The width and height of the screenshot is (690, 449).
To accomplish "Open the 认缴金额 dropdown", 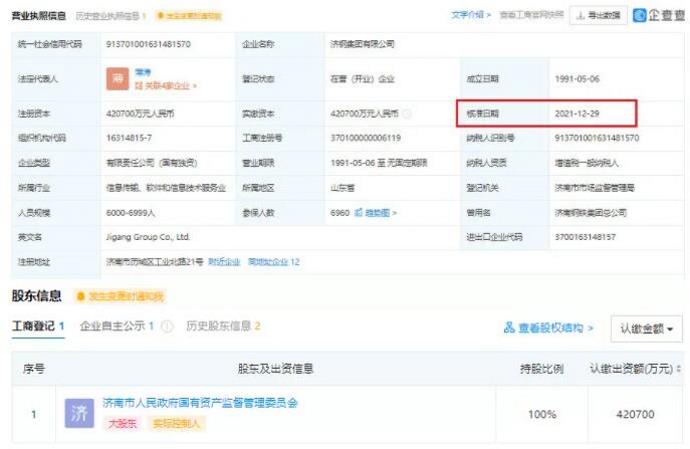I will tap(645, 328).
